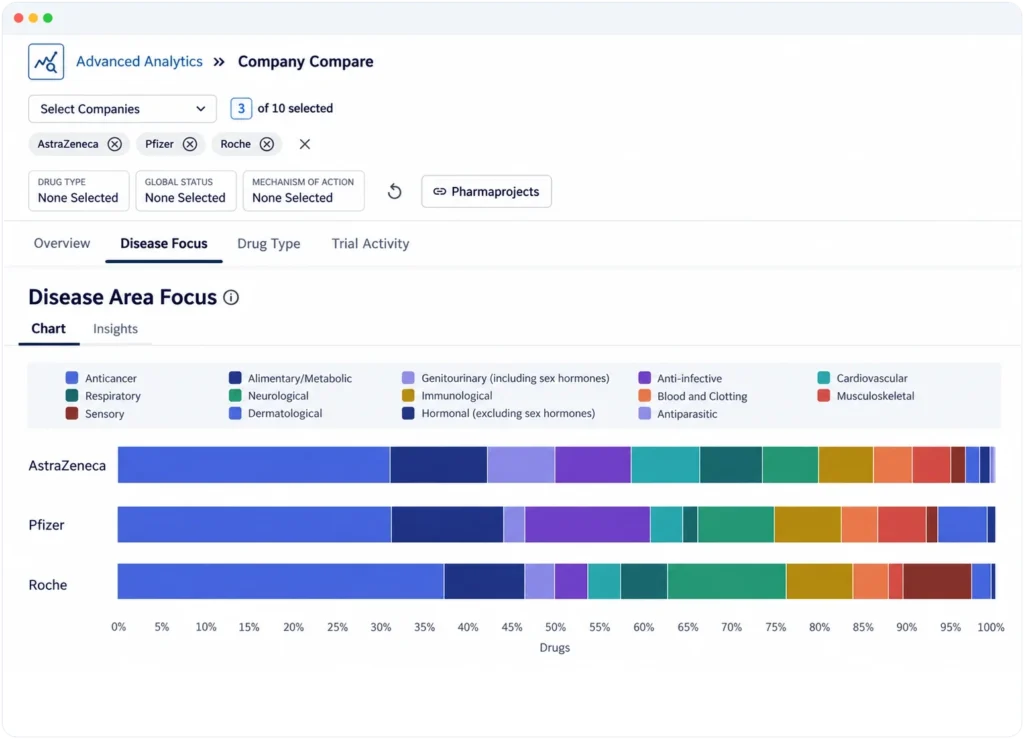1024x739 pixels.
Task: Click the selected count box showing 3
Action: [x=241, y=108]
